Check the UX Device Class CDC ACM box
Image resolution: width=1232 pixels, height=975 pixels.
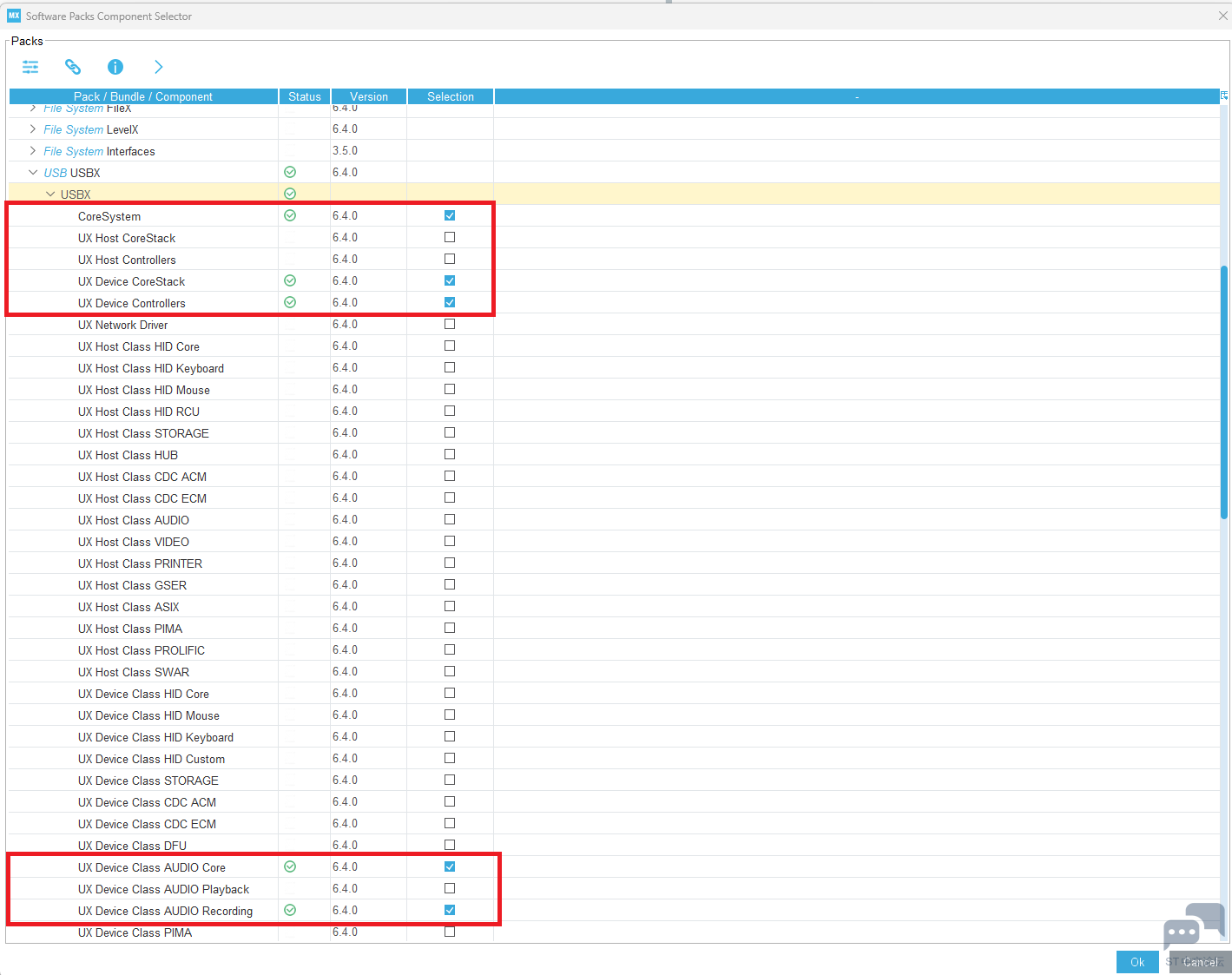point(450,801)
